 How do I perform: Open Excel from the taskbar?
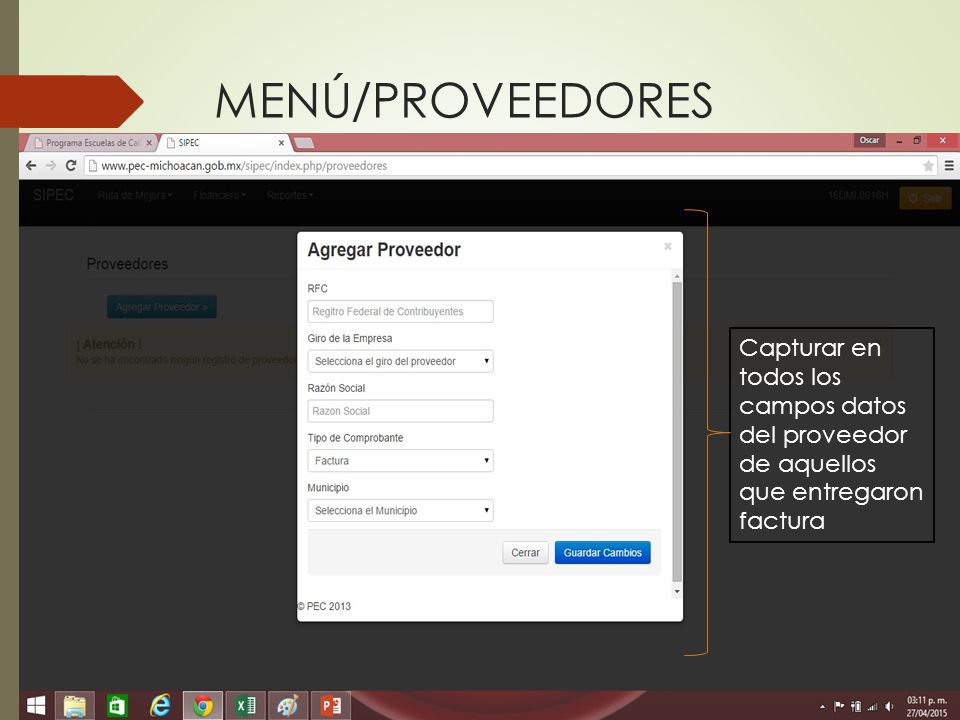246,705
